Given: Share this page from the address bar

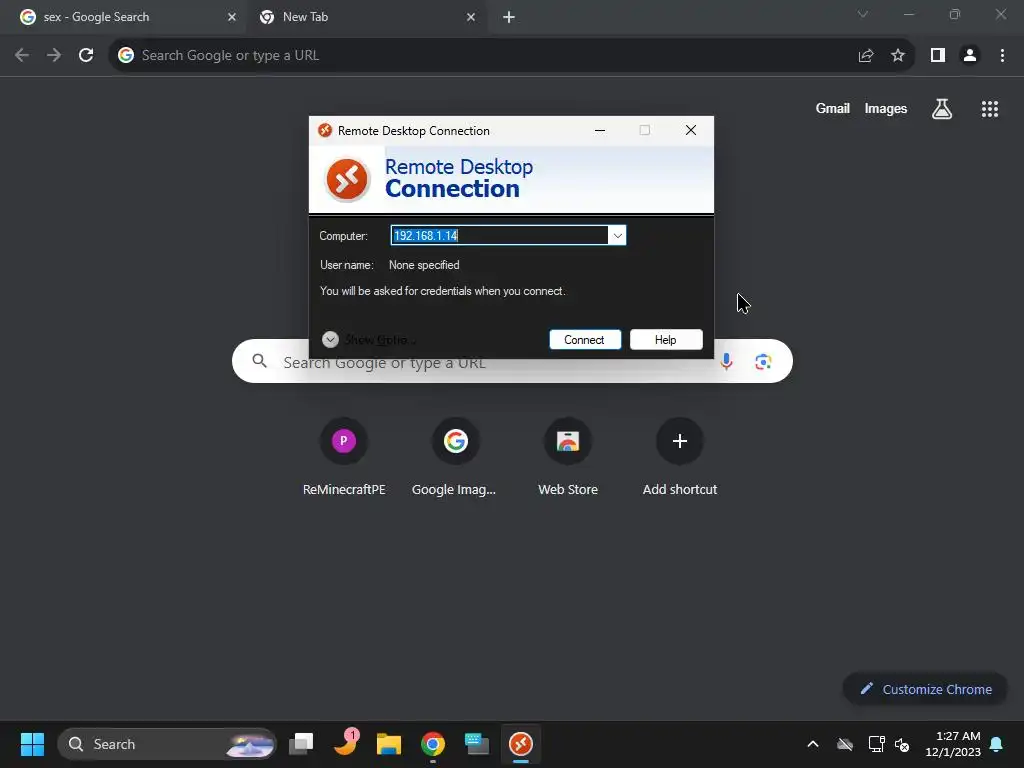Looking at the screenshot, I should [866, 56].
